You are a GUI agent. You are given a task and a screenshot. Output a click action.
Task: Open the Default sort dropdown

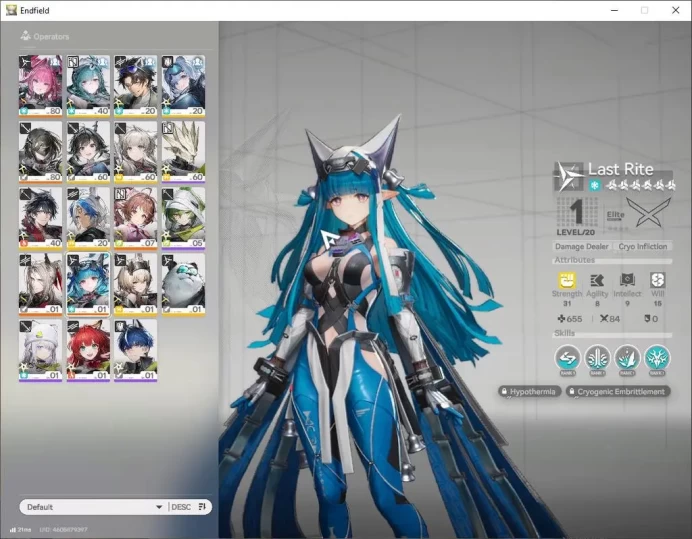coord(94,507)
